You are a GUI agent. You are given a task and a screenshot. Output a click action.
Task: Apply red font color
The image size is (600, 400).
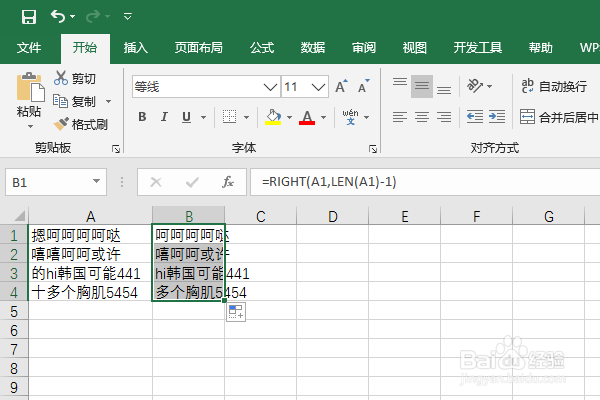(307, 117)
